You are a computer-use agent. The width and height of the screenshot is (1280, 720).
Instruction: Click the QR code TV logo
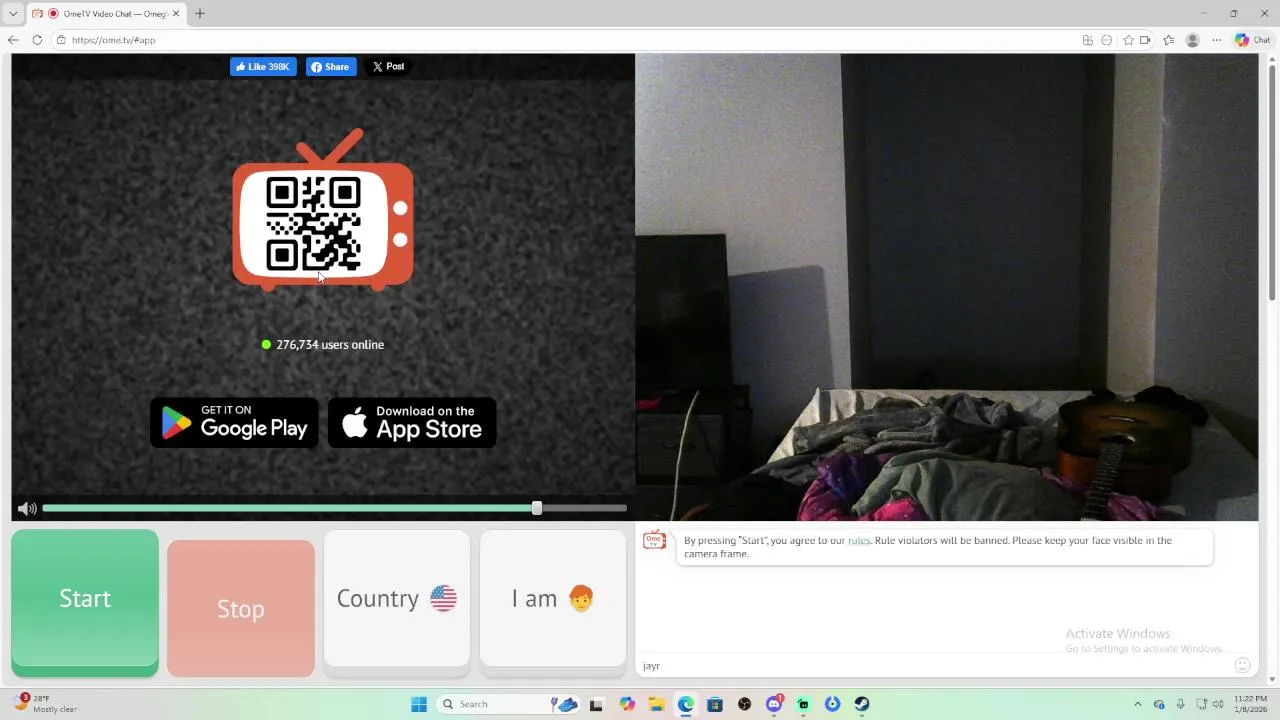coord(323,210)
